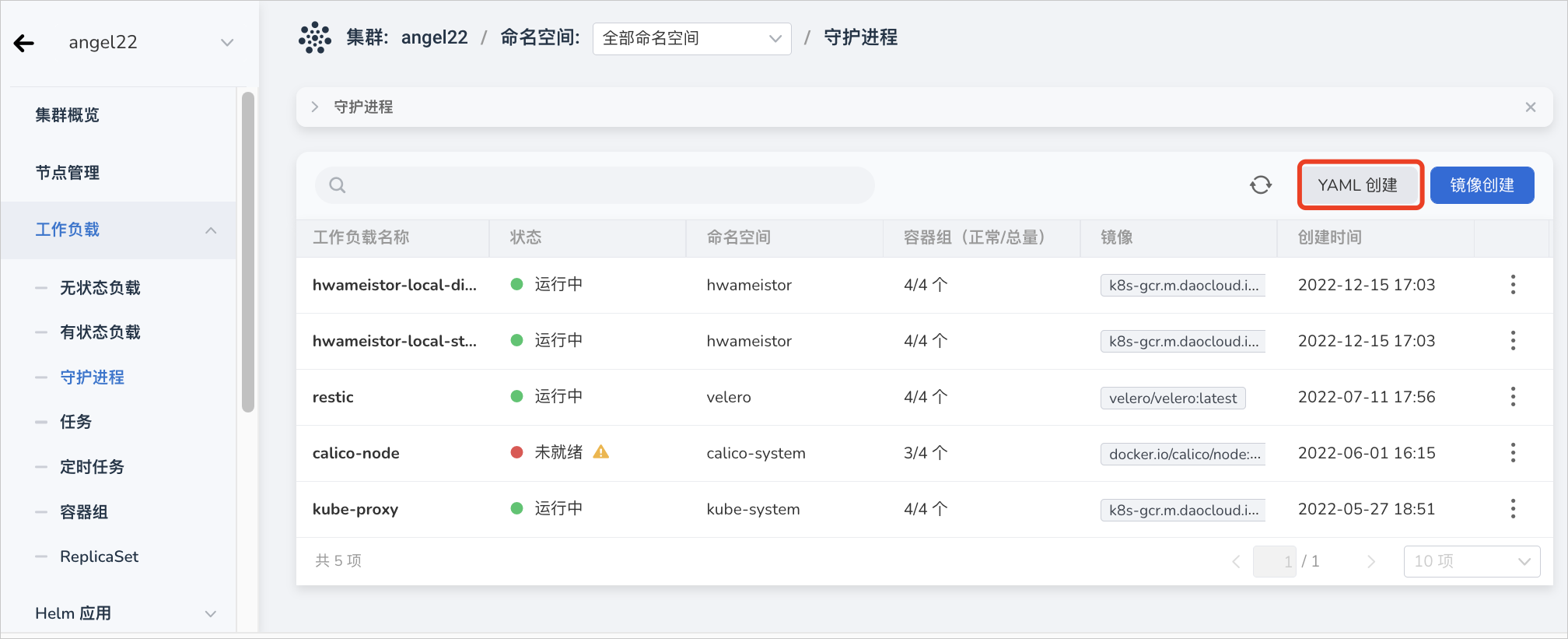Viewport: 1568px width, 639px height.
Task: Expand the Helm 应用 menu section
Action: click(211, 614)
